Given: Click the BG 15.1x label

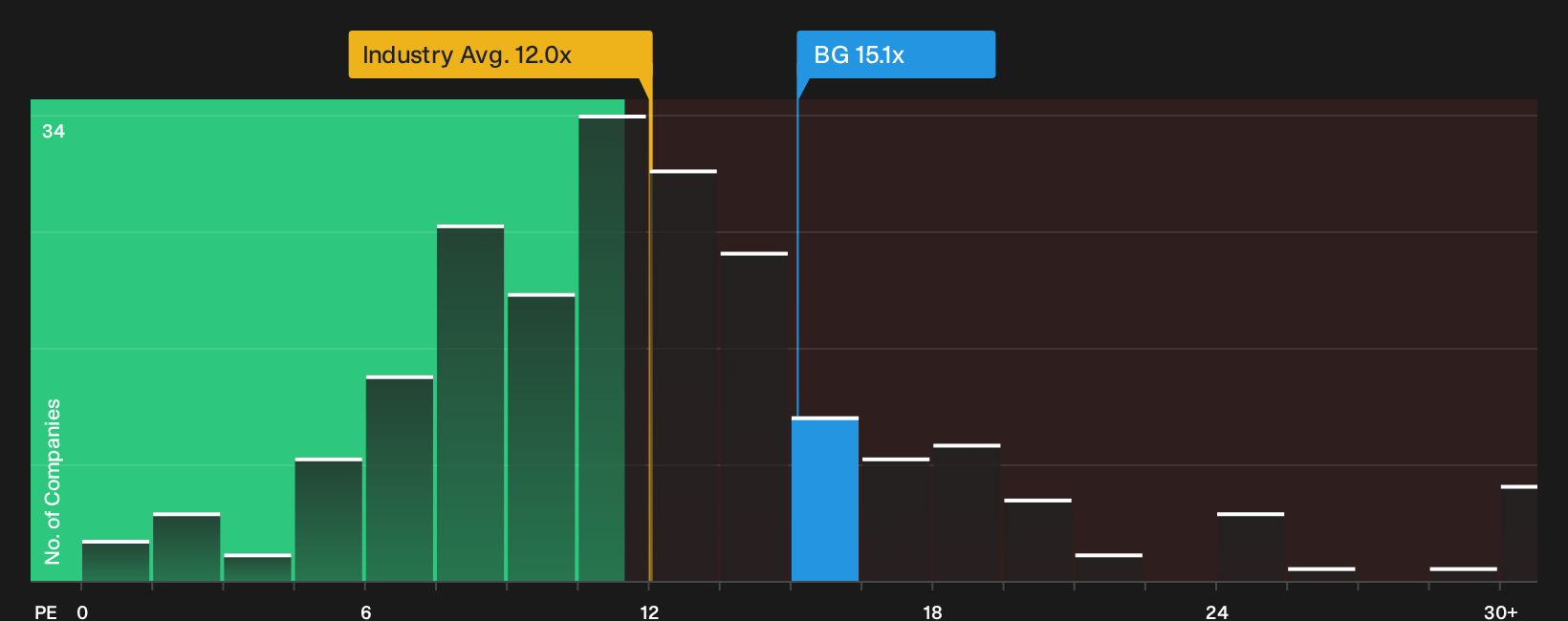Looking at the screenshot, I should (896, 54).
